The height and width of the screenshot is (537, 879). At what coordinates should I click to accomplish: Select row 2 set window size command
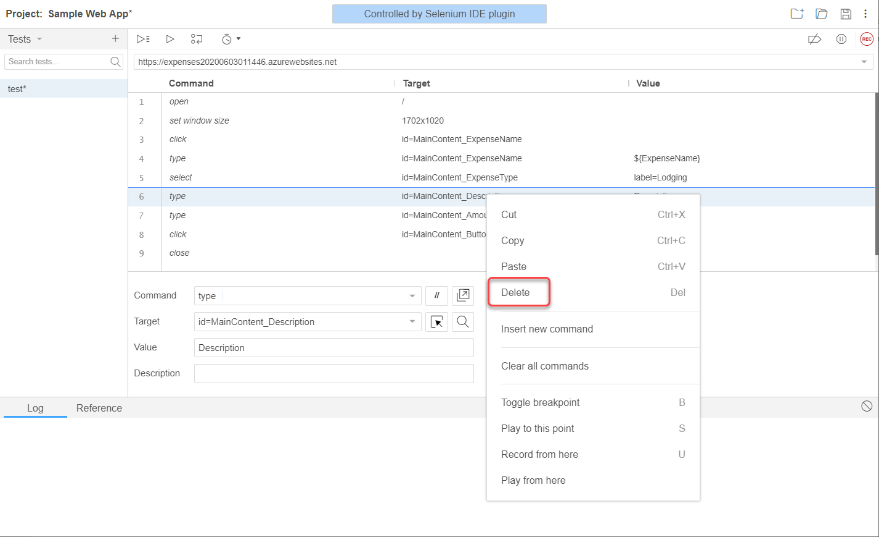tap(501, 121)
